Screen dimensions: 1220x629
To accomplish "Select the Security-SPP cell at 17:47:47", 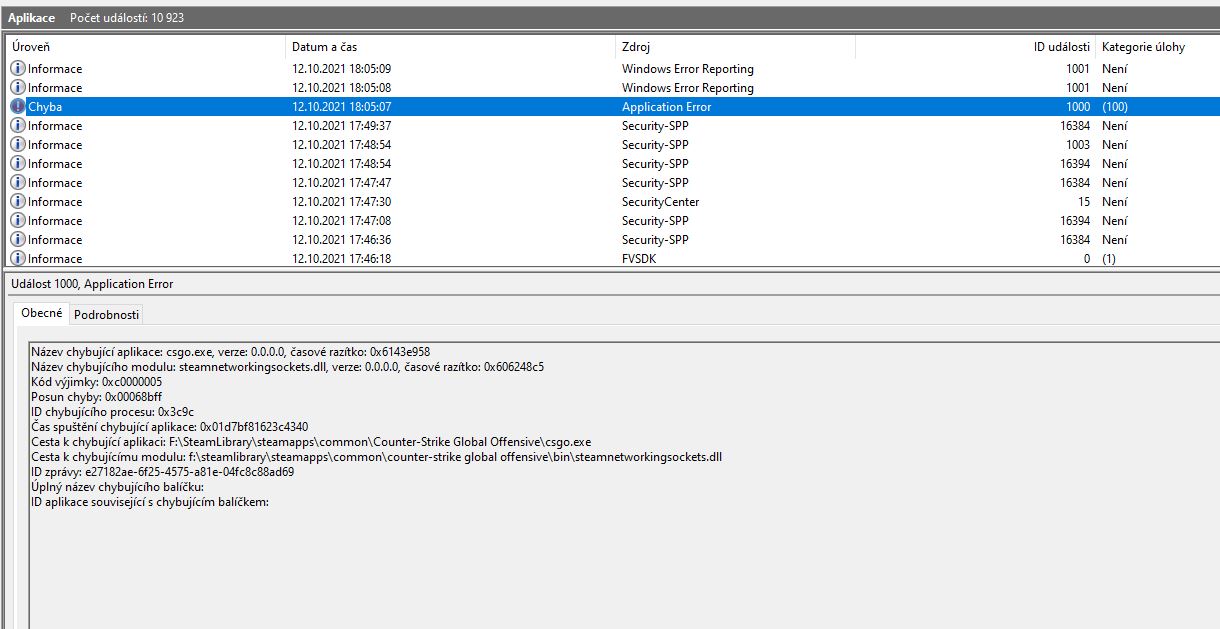I will 655,183.
